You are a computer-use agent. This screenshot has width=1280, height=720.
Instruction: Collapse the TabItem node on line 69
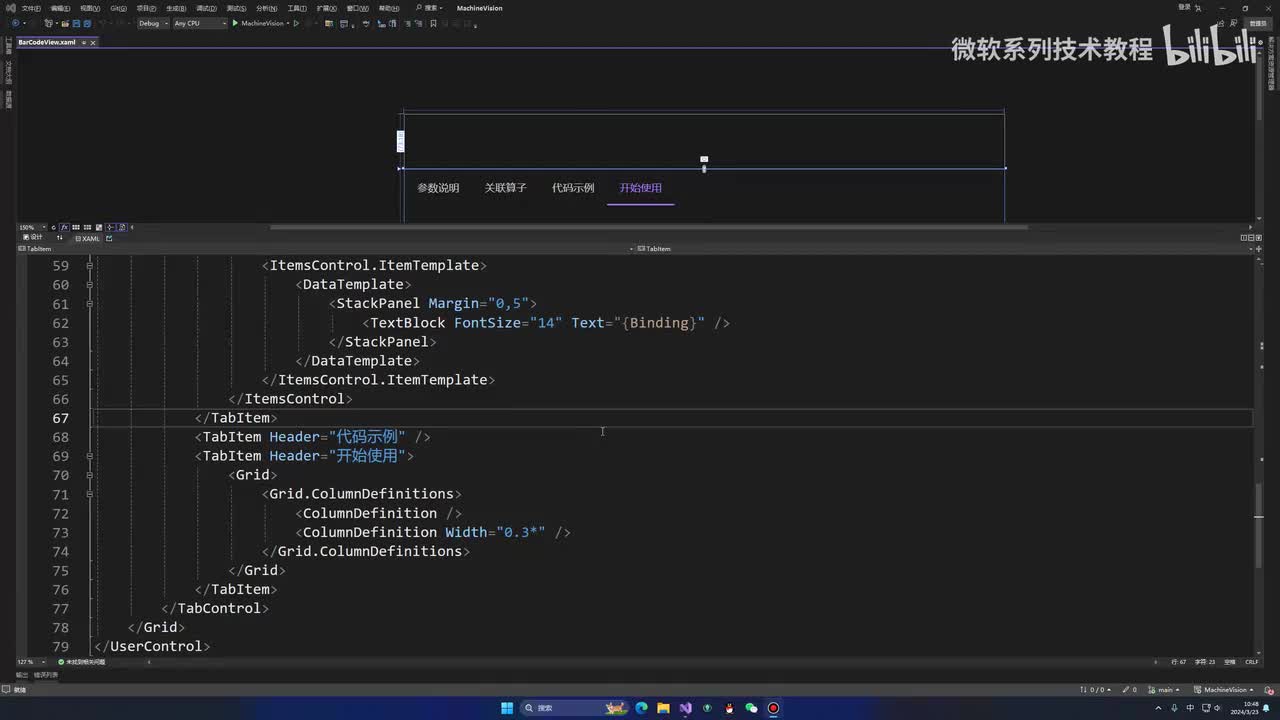(x=90, y=456)
